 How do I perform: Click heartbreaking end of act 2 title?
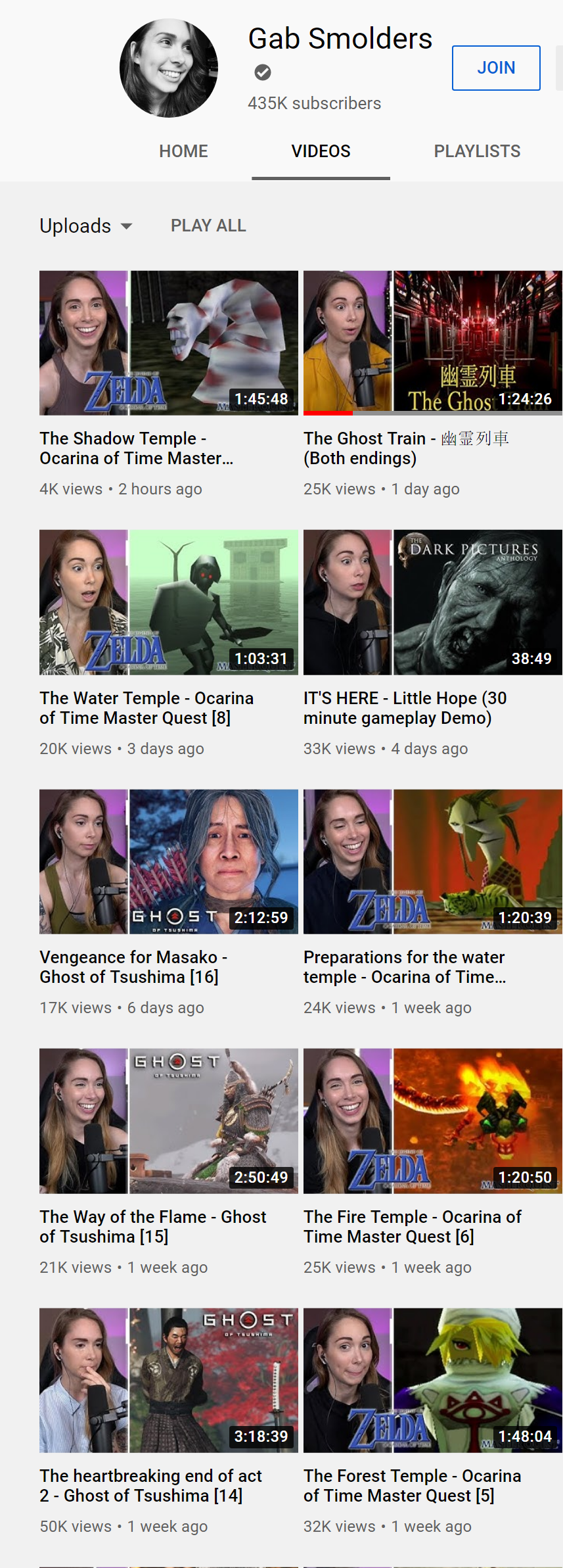[x=151, y=1486]
